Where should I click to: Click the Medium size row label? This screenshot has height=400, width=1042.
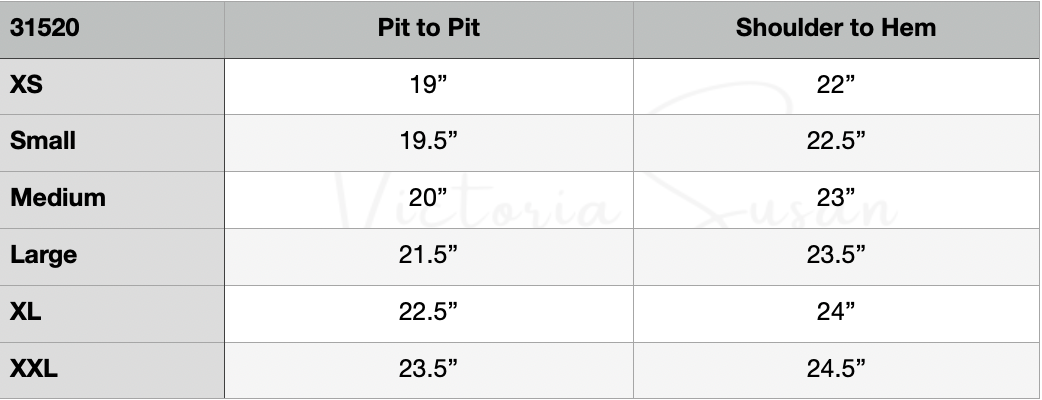click(x=58, y=198)
